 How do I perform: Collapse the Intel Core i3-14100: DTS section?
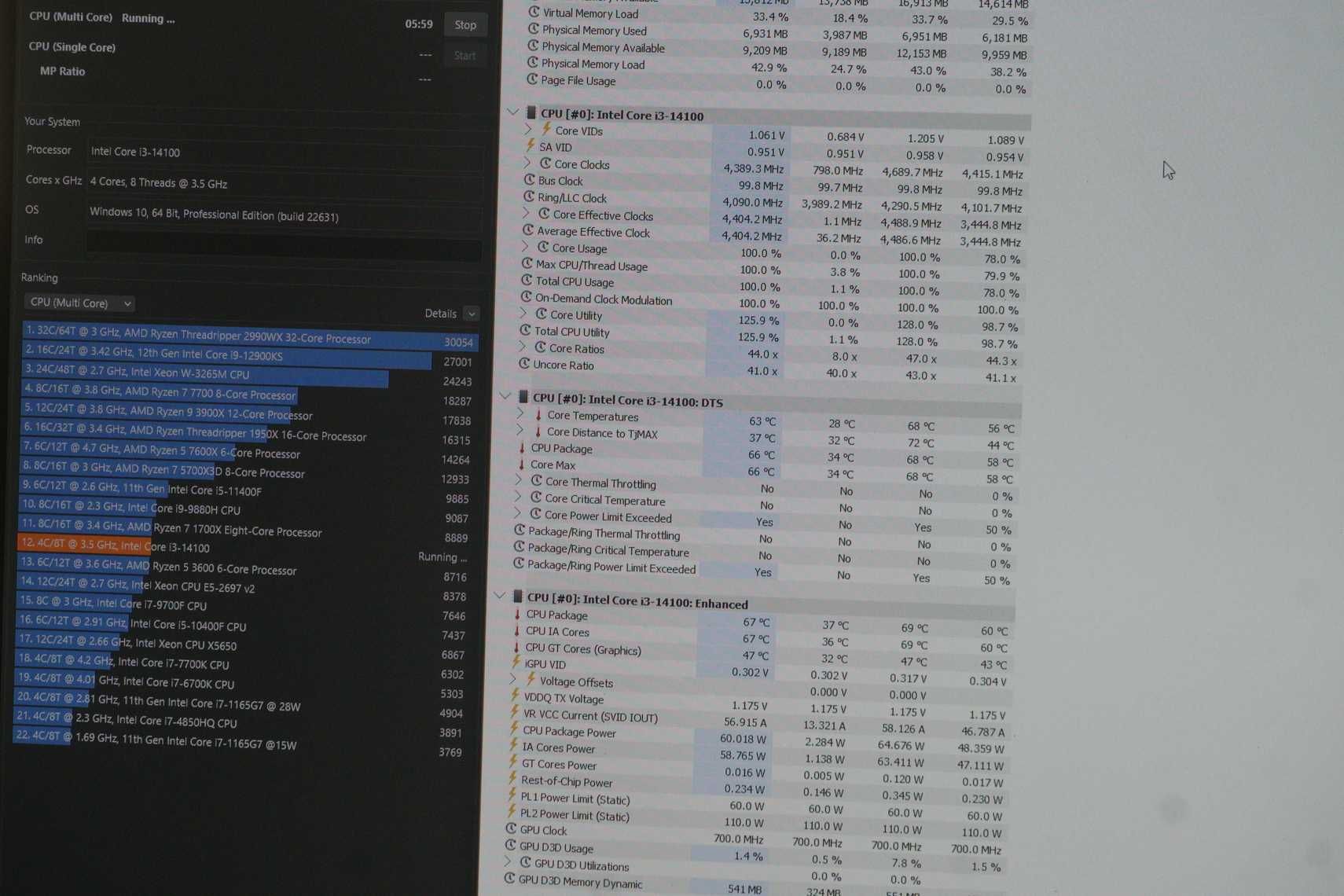[x=505, y=397]
